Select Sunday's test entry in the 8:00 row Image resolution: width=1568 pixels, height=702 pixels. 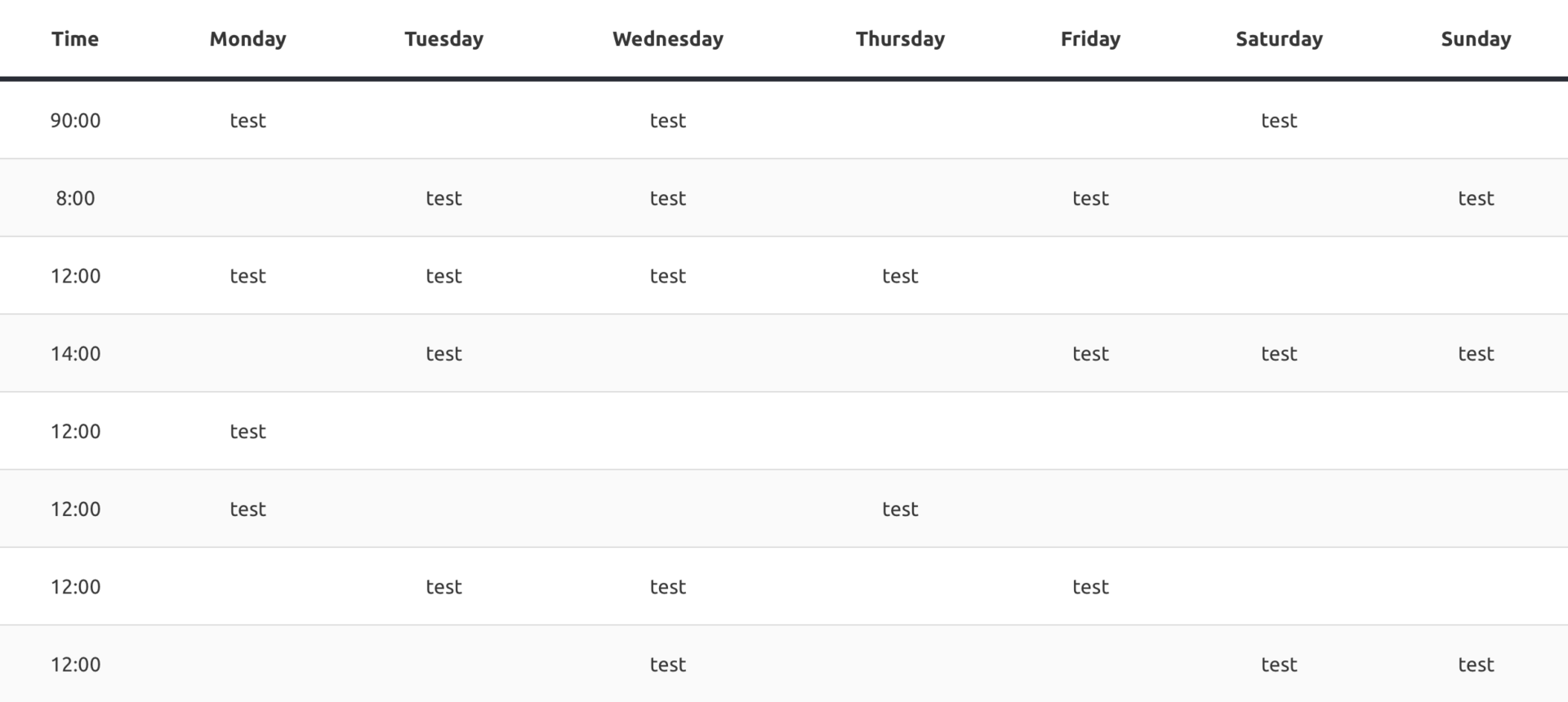pyautogui.click(x=1476, y=198)
